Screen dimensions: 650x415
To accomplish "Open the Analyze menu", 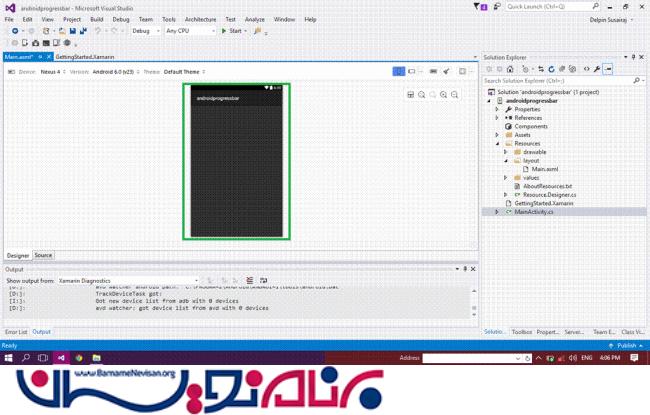I will point(255,19).
